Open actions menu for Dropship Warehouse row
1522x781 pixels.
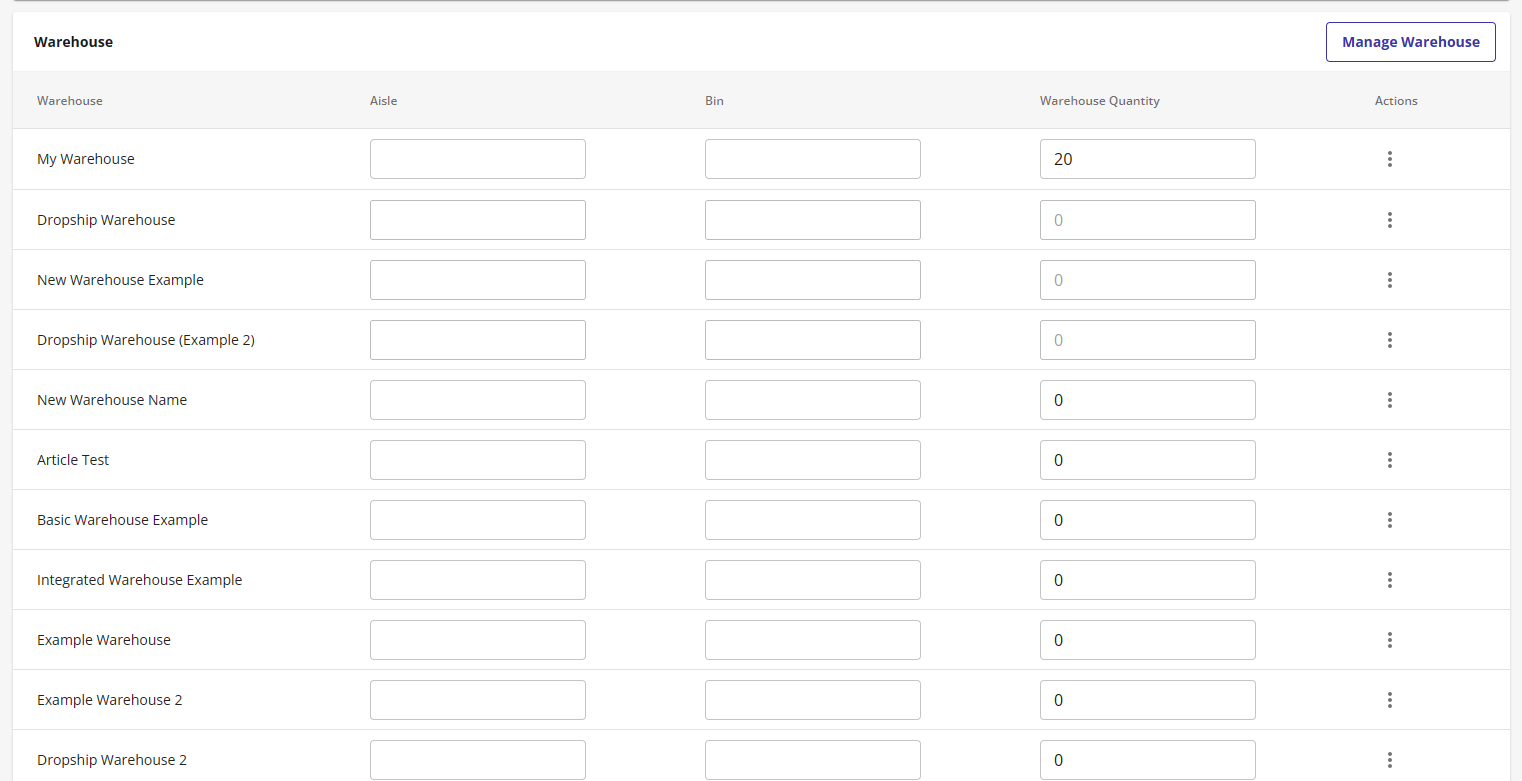tap(1390, 219)
